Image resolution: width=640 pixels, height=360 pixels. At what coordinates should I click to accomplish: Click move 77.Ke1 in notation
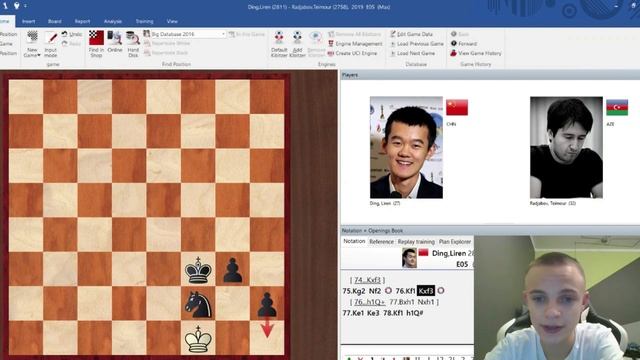click(353, 313)
